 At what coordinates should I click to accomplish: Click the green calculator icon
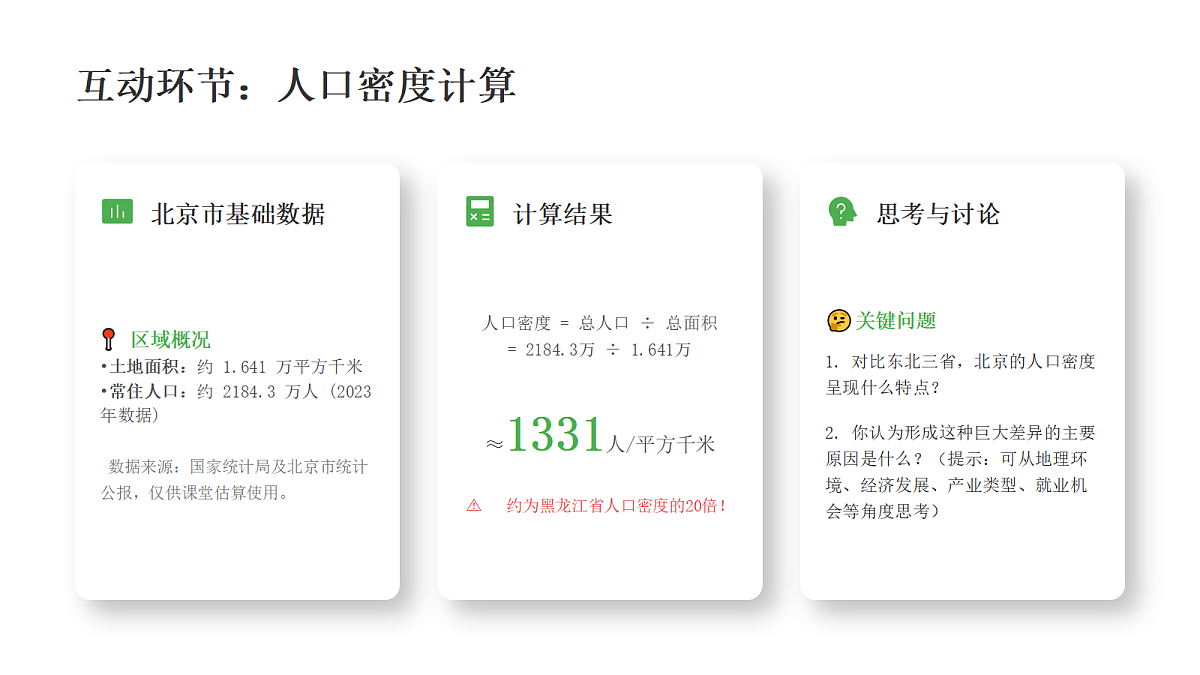tap(480, 212)
